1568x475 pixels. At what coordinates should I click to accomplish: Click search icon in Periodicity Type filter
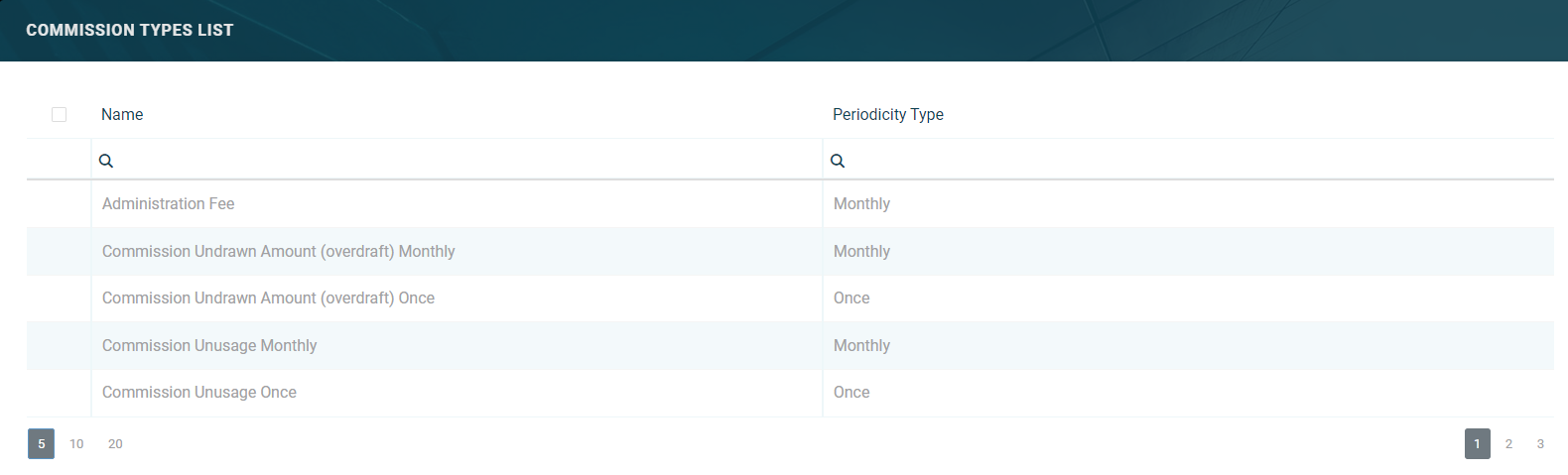(838, 161)
